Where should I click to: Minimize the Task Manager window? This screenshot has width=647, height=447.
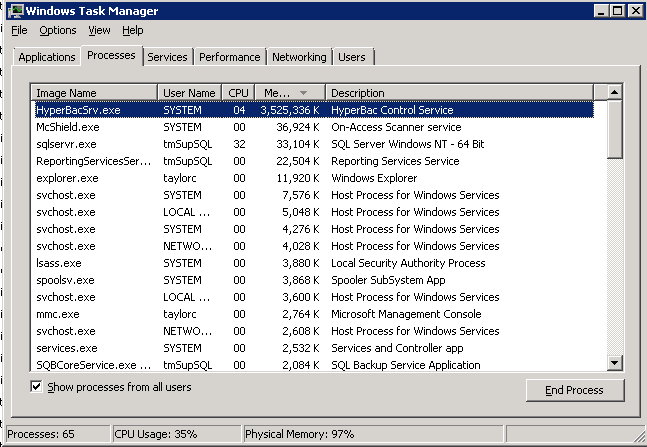pyautogui.click(x=601, y=11)
